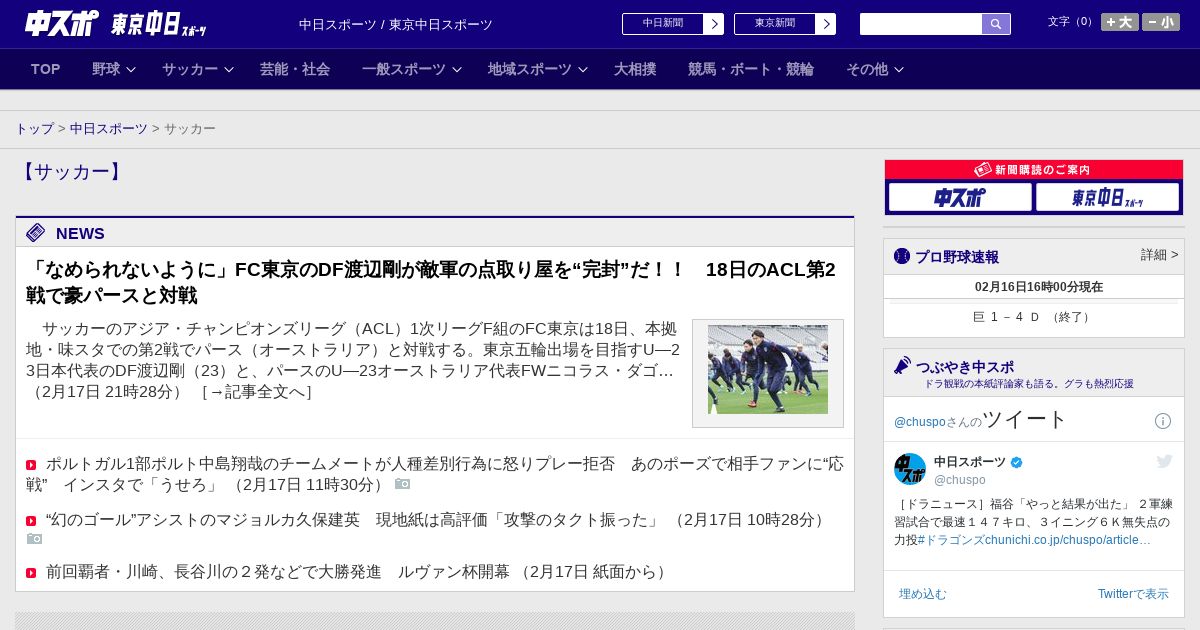The width and height of the screenshot is (1200, 630).
Task: Click red bullet beside 川崎 article
Action: [x=31, y=573]
